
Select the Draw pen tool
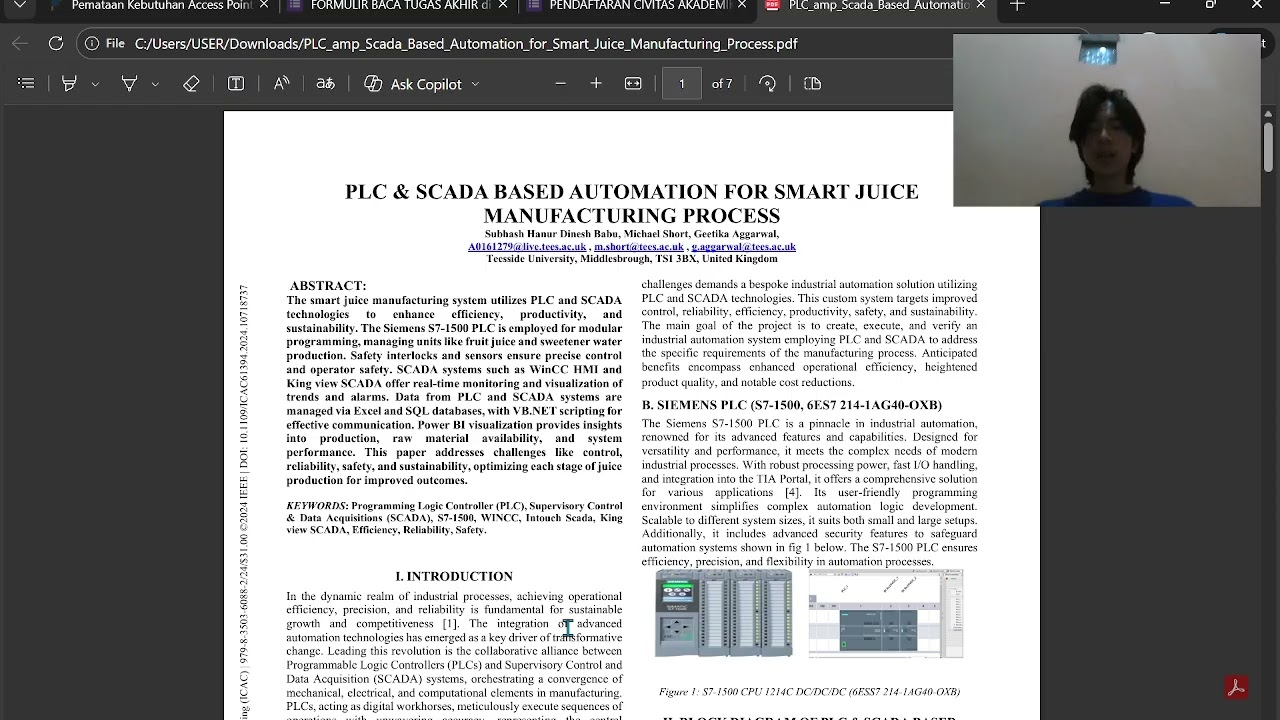pyautogui.click(x=129, y=84)
